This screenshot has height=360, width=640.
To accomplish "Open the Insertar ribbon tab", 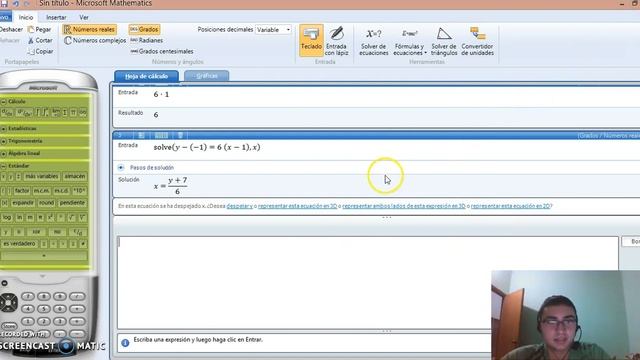I will tap(56, 18).
